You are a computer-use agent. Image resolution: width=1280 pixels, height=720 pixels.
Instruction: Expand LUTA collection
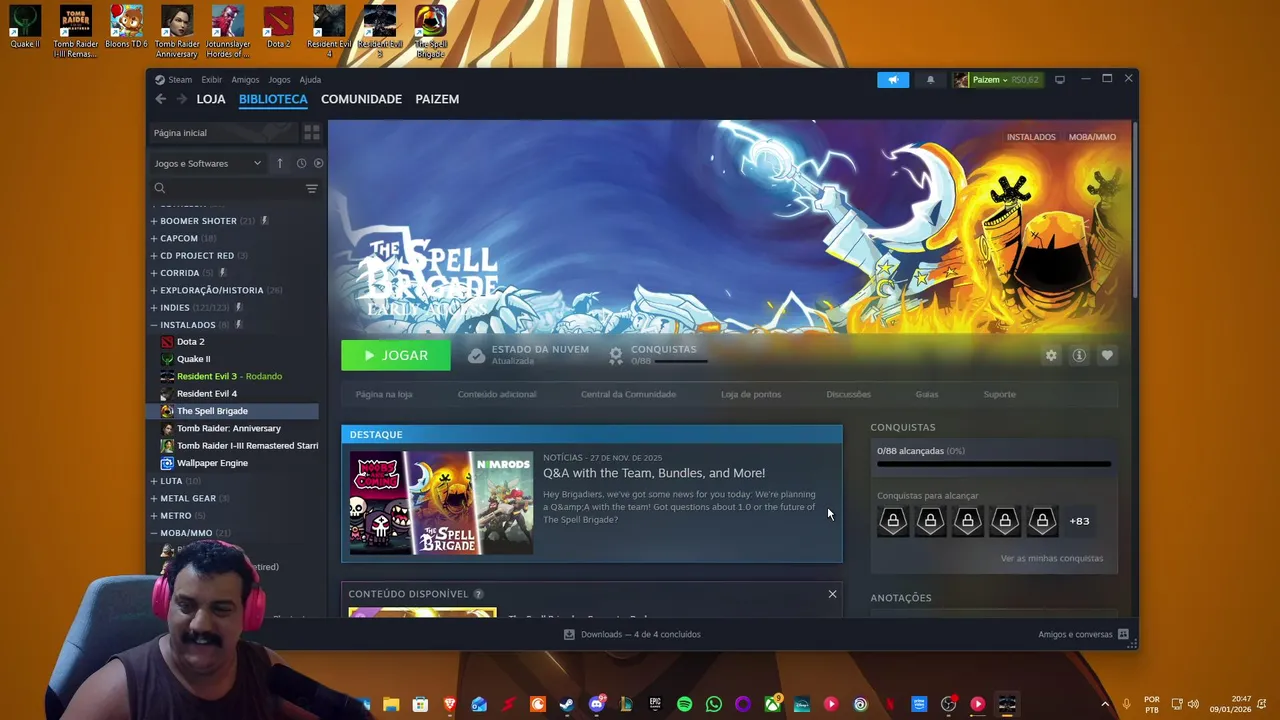[x=153, y=481]
